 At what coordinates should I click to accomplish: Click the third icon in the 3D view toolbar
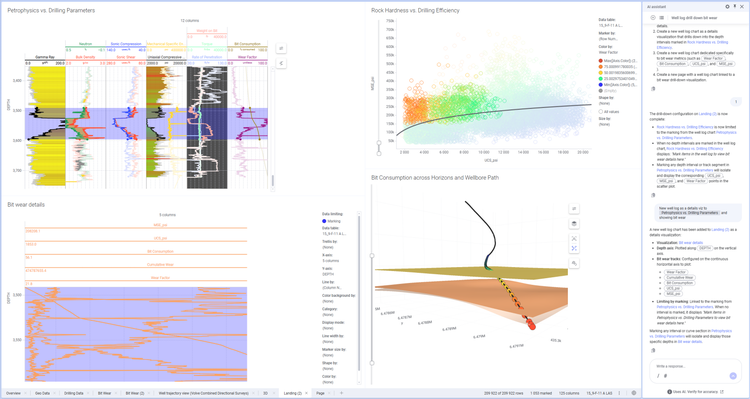574,238
